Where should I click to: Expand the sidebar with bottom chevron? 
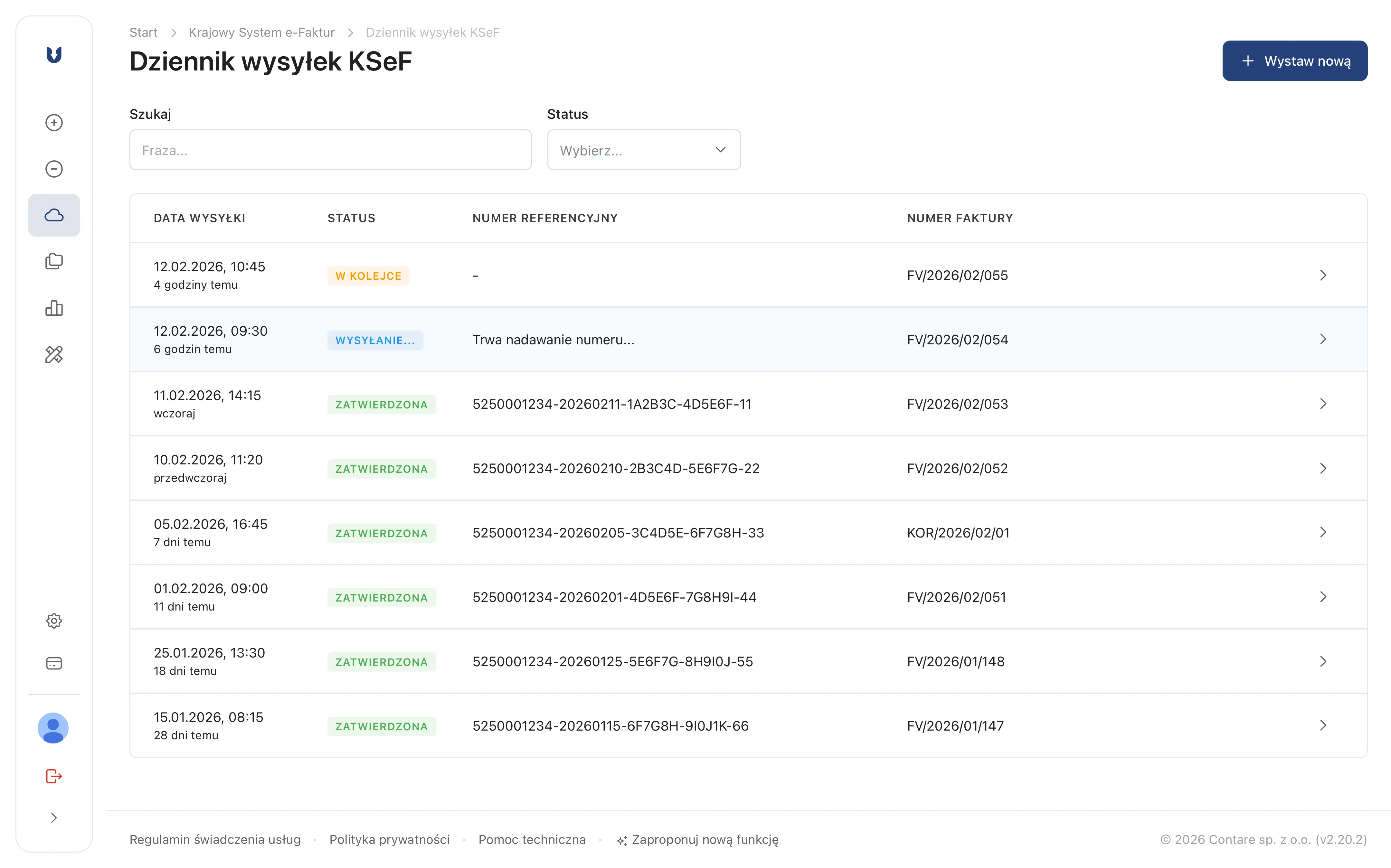[x=54, y=817]
